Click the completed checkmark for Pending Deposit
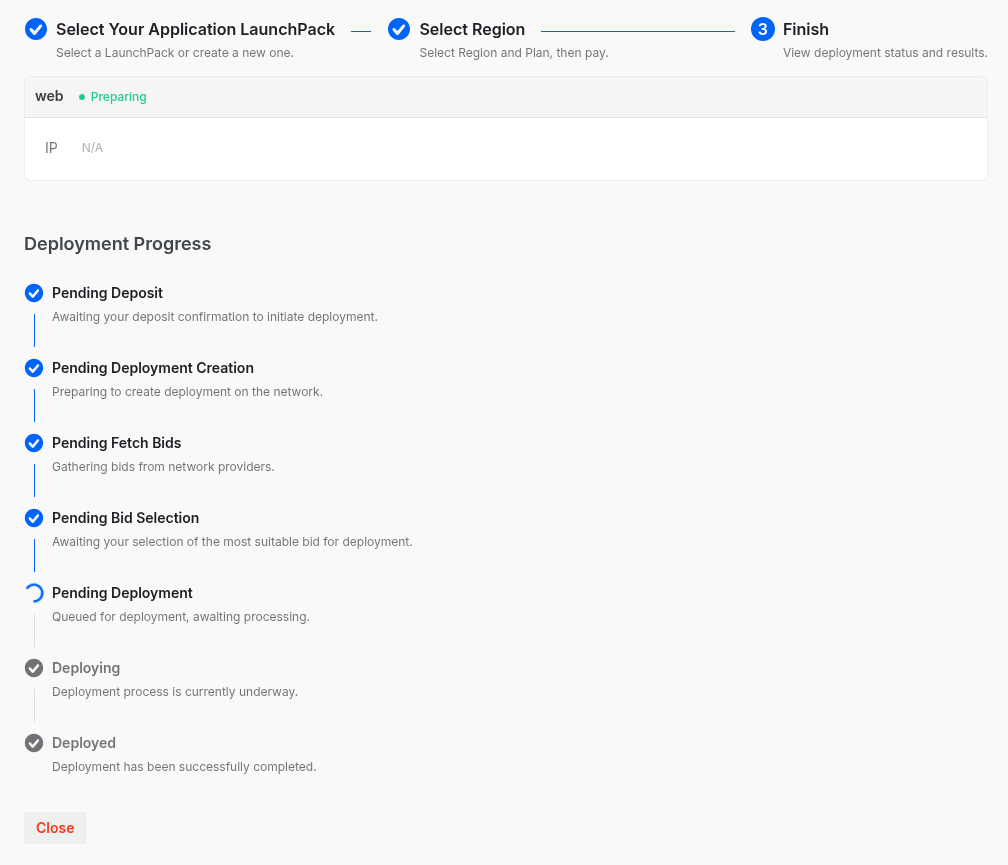The height and width of the screenshot is (865, 1008). (33, 293)
